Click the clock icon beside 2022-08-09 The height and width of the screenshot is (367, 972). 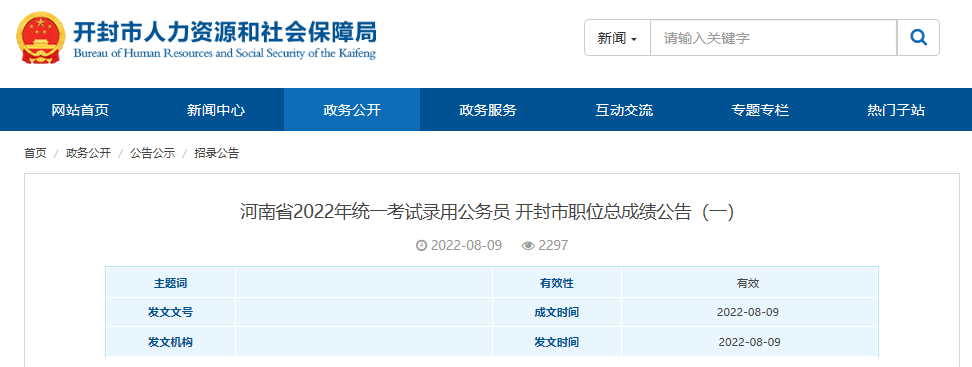click(x=422, y=245)
